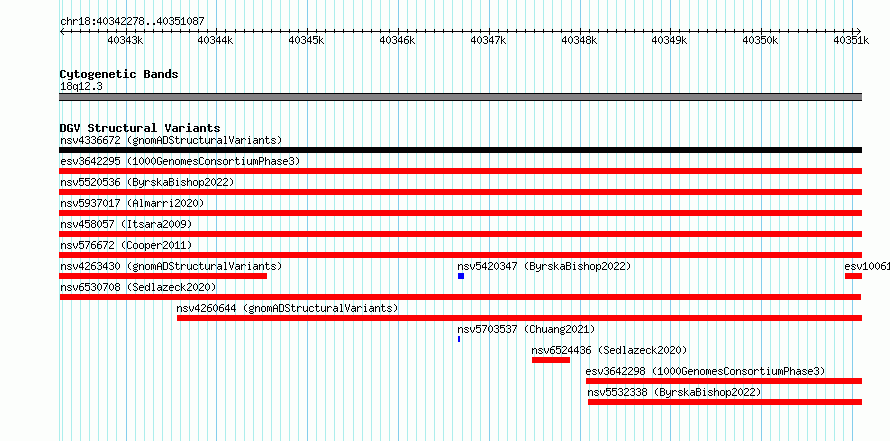Click the red nsv6530708 variant bar
This screenshot has height=441, width=890.
coord(460,297)
